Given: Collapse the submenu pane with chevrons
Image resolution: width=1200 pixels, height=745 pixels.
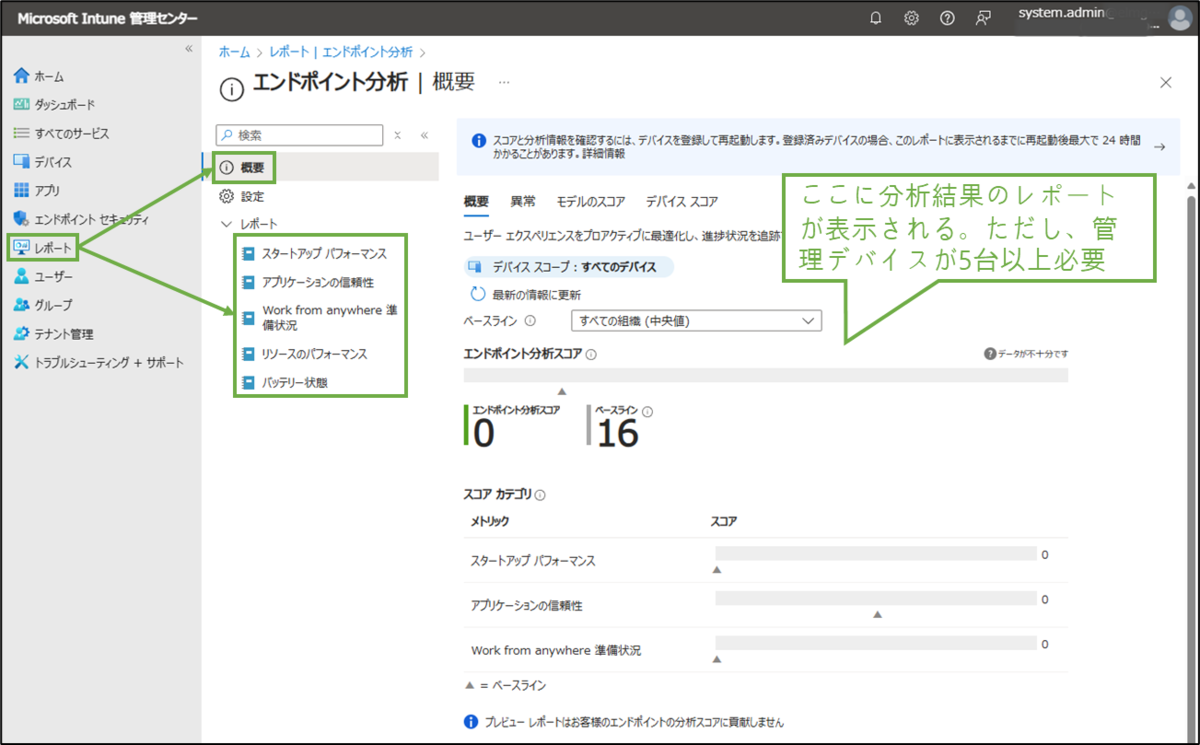Looking at the screenshot, I should [424, 135].
